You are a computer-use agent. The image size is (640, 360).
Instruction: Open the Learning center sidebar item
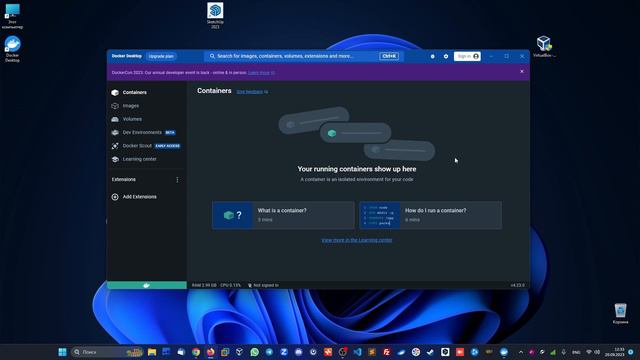[x=140, y=159]
